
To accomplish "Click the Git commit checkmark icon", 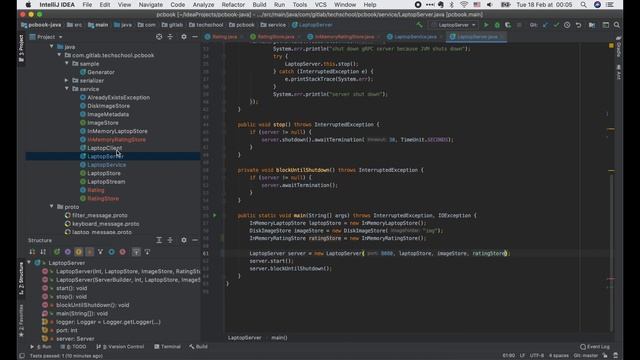I will [x=556, y=25].
